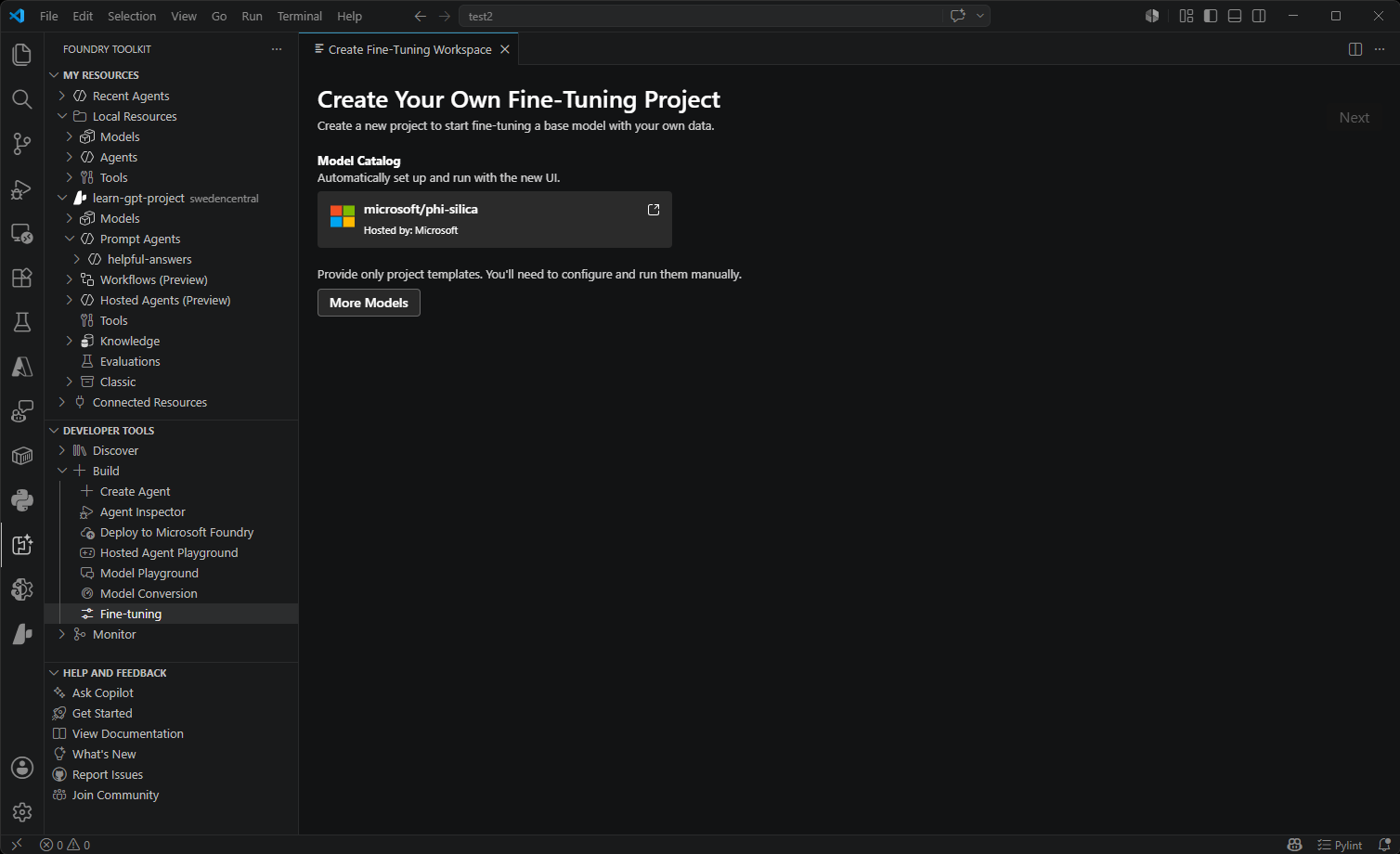Close the Create Fine-Tuning Workspace tab
This screenshot has height=854, width=1400.
505,49
